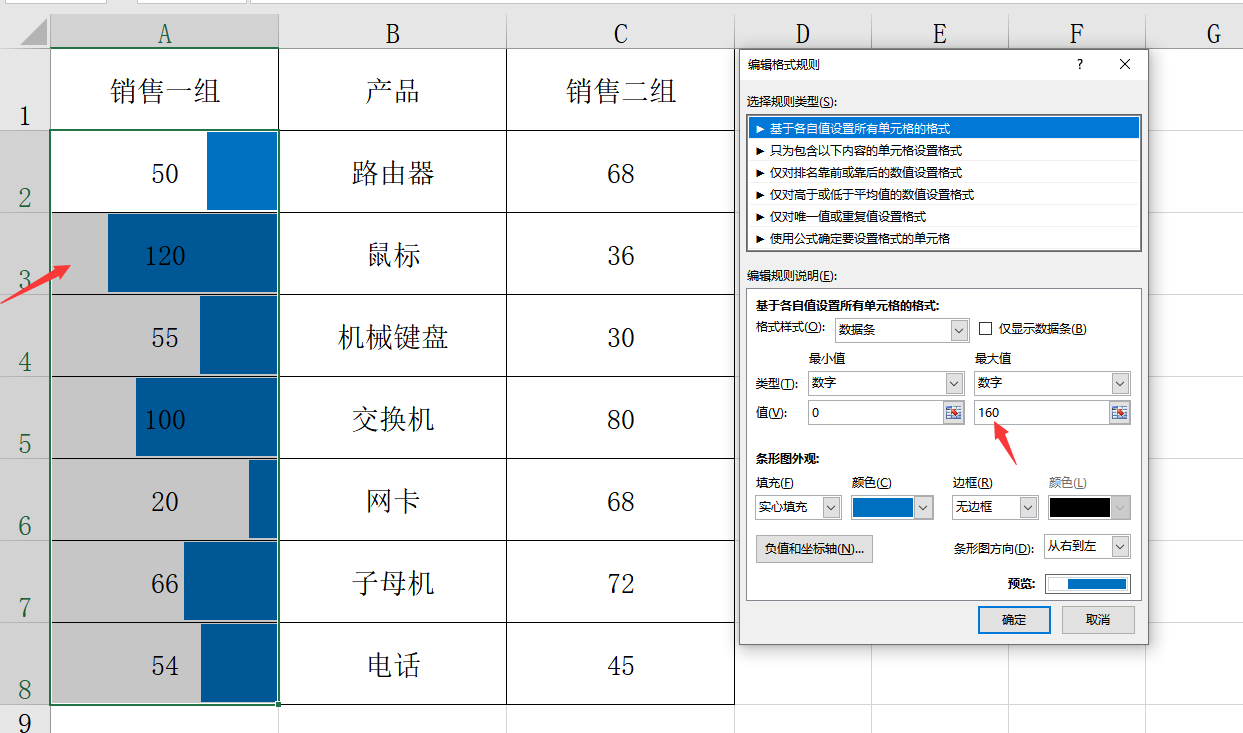
Task: Click the range picker icon beside maximum value 160
Action: (x=1120, y=412)
